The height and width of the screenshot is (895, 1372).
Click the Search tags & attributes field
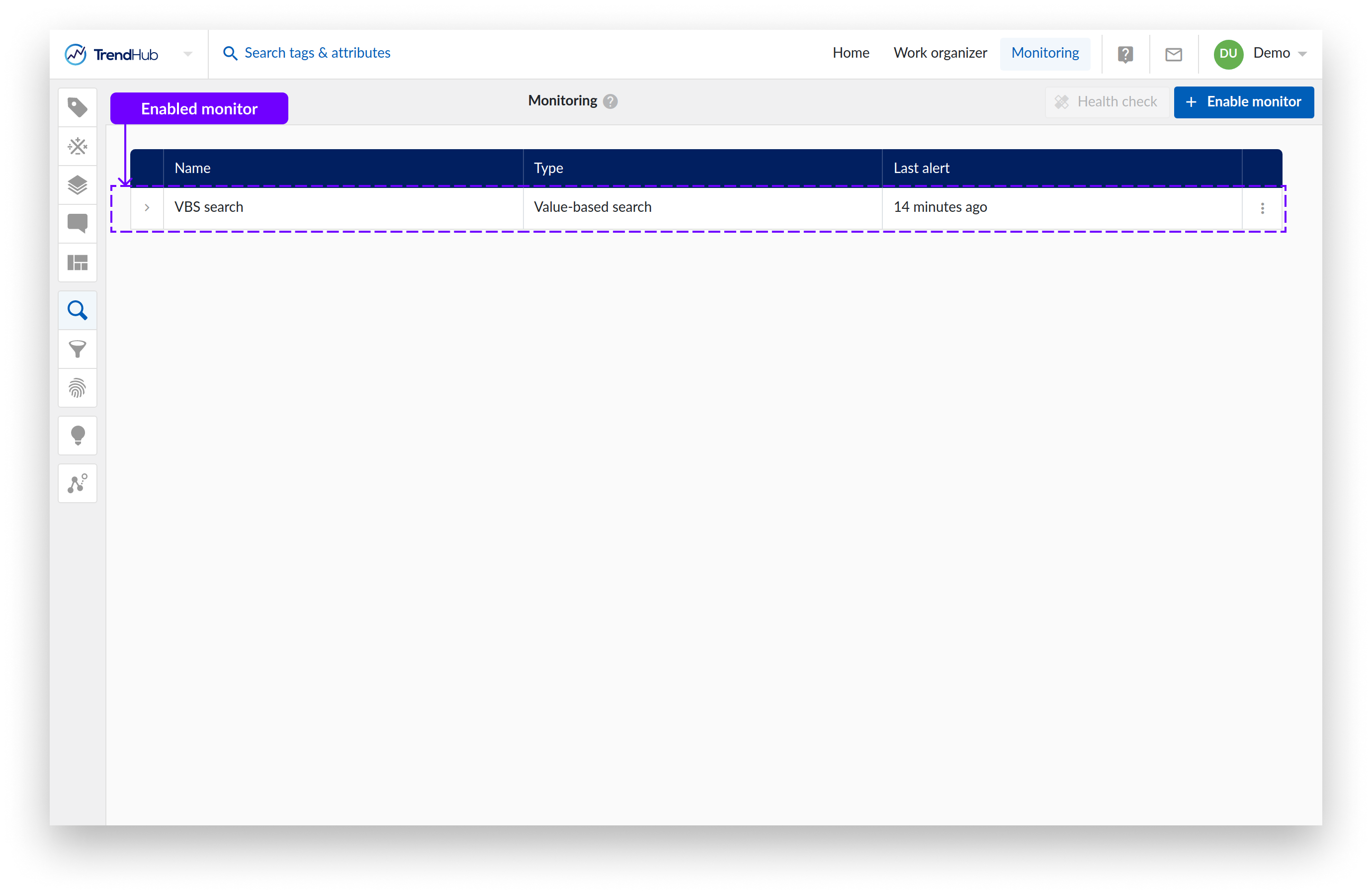click(317, 53)
